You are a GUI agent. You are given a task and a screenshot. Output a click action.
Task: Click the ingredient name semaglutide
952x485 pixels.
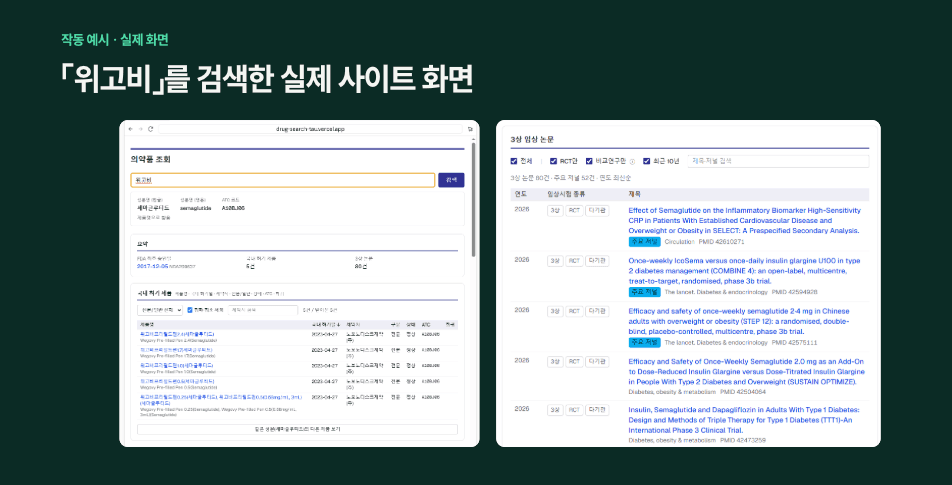point(196,208)
